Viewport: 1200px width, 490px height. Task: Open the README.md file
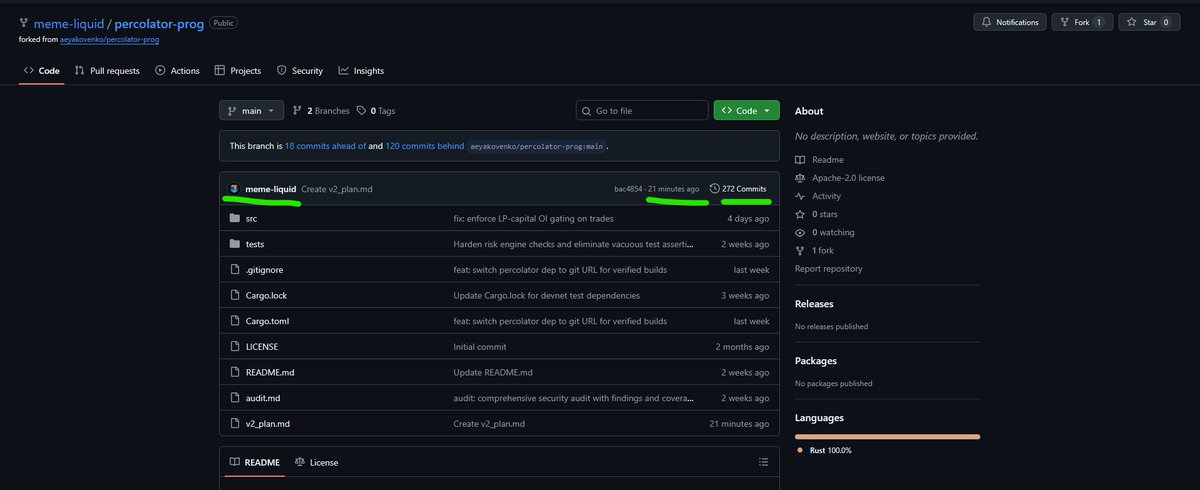tap(270, 372)
